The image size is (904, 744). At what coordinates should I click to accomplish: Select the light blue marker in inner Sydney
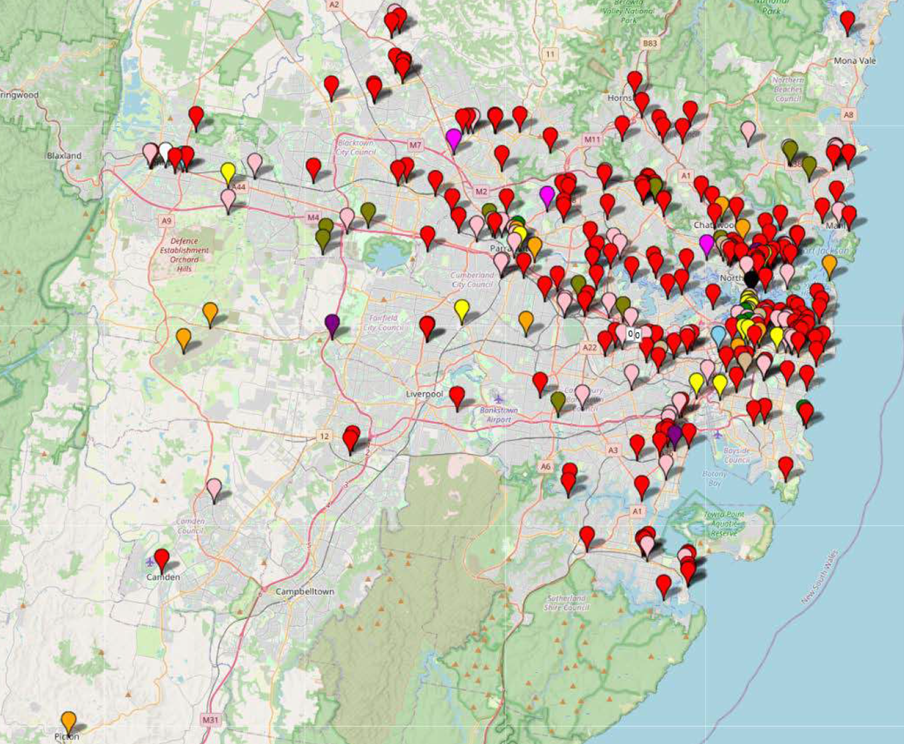720,335
